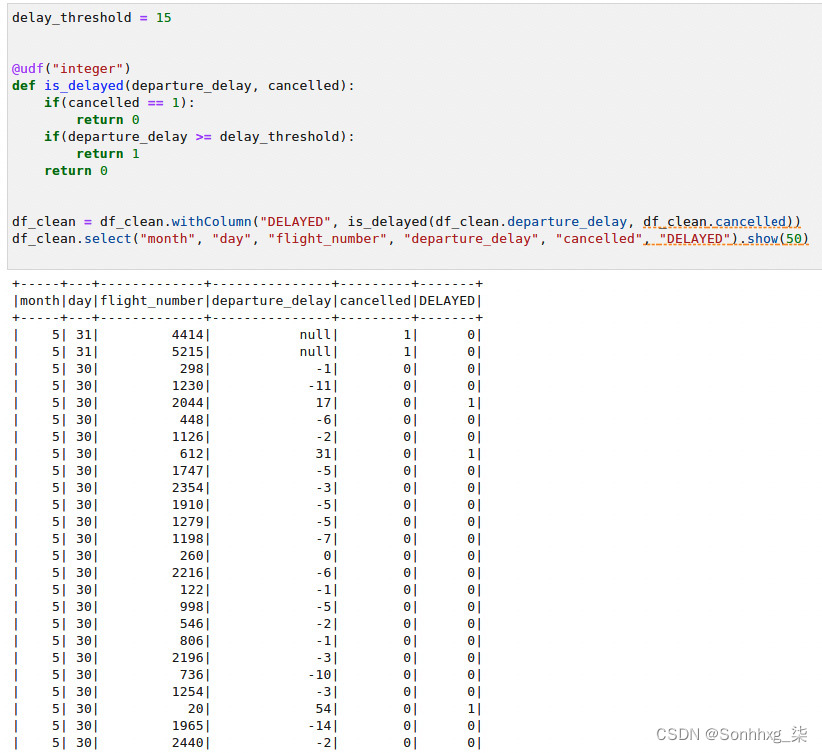Screen dimensions: 822x753
Task: Select flight number 806 cell
Action: tap(191, 641)
